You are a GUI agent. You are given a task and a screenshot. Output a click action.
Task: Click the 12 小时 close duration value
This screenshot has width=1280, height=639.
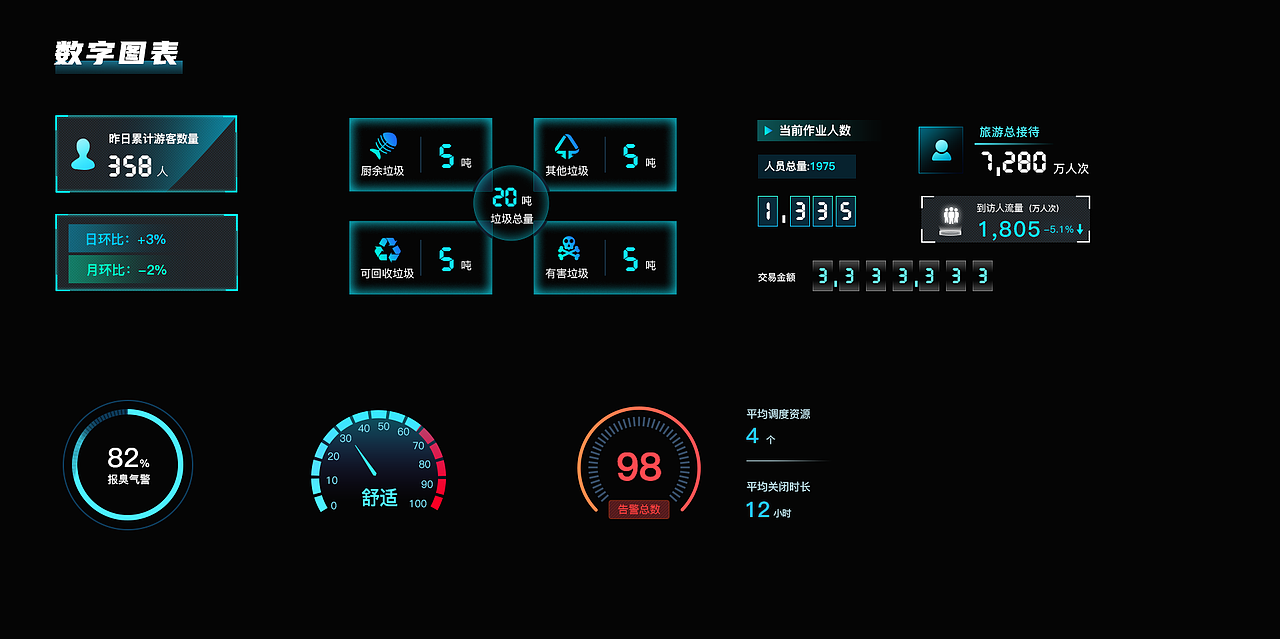[x=769, y=510]
